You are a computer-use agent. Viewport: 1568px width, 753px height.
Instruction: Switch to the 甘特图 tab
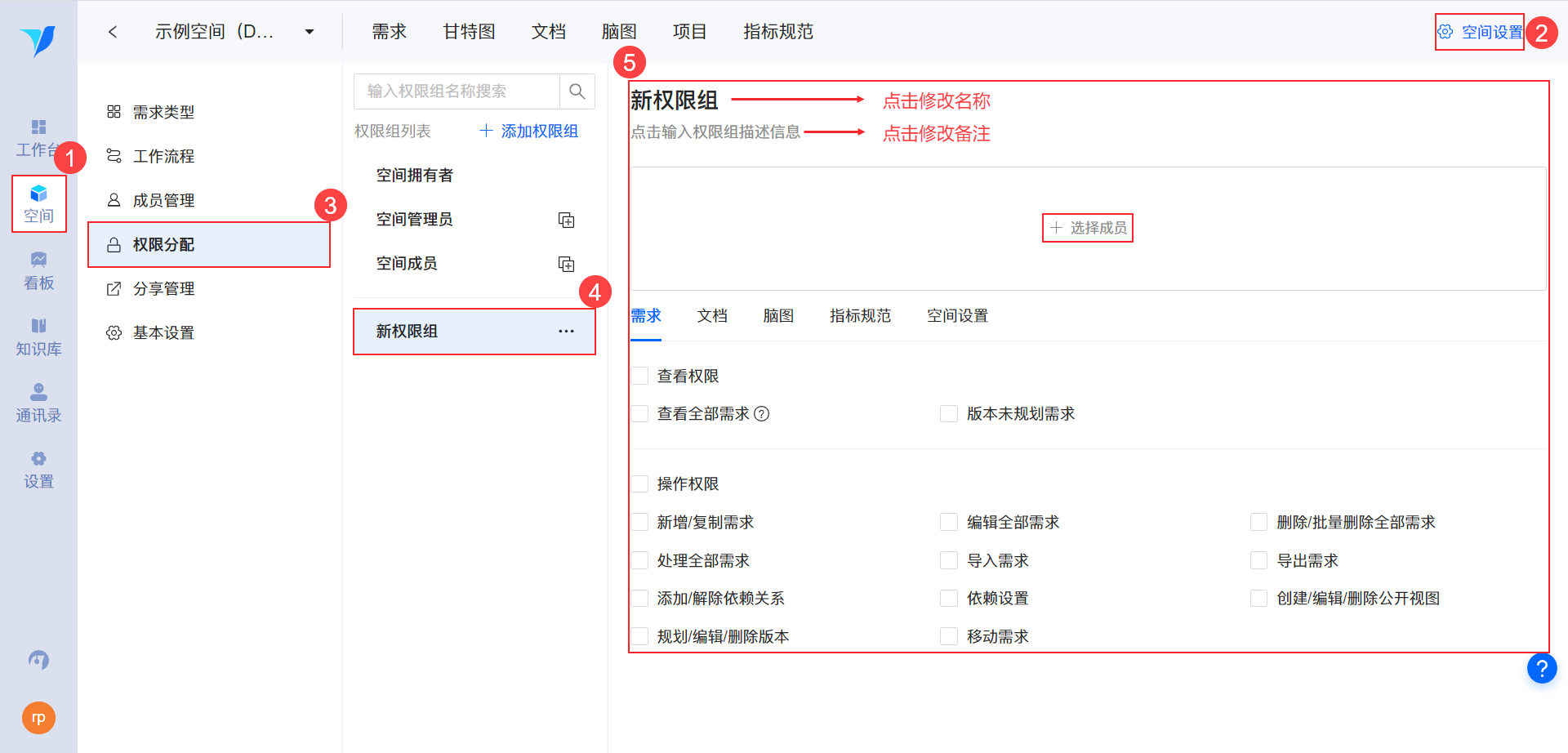pyautogui.click(x=469, y=32)
